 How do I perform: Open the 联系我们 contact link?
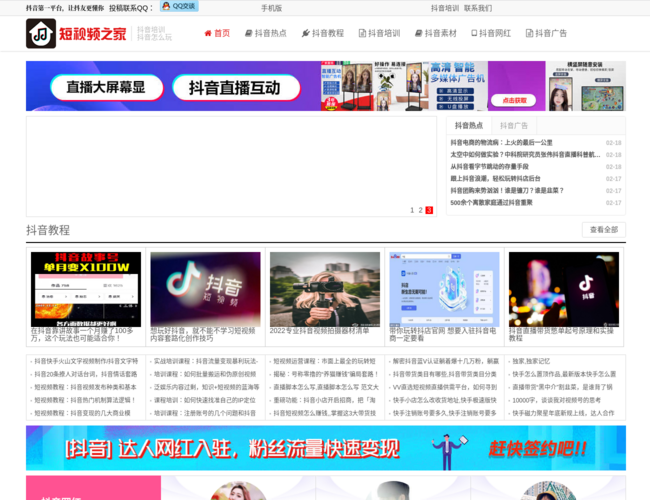[x=478, y=8]
